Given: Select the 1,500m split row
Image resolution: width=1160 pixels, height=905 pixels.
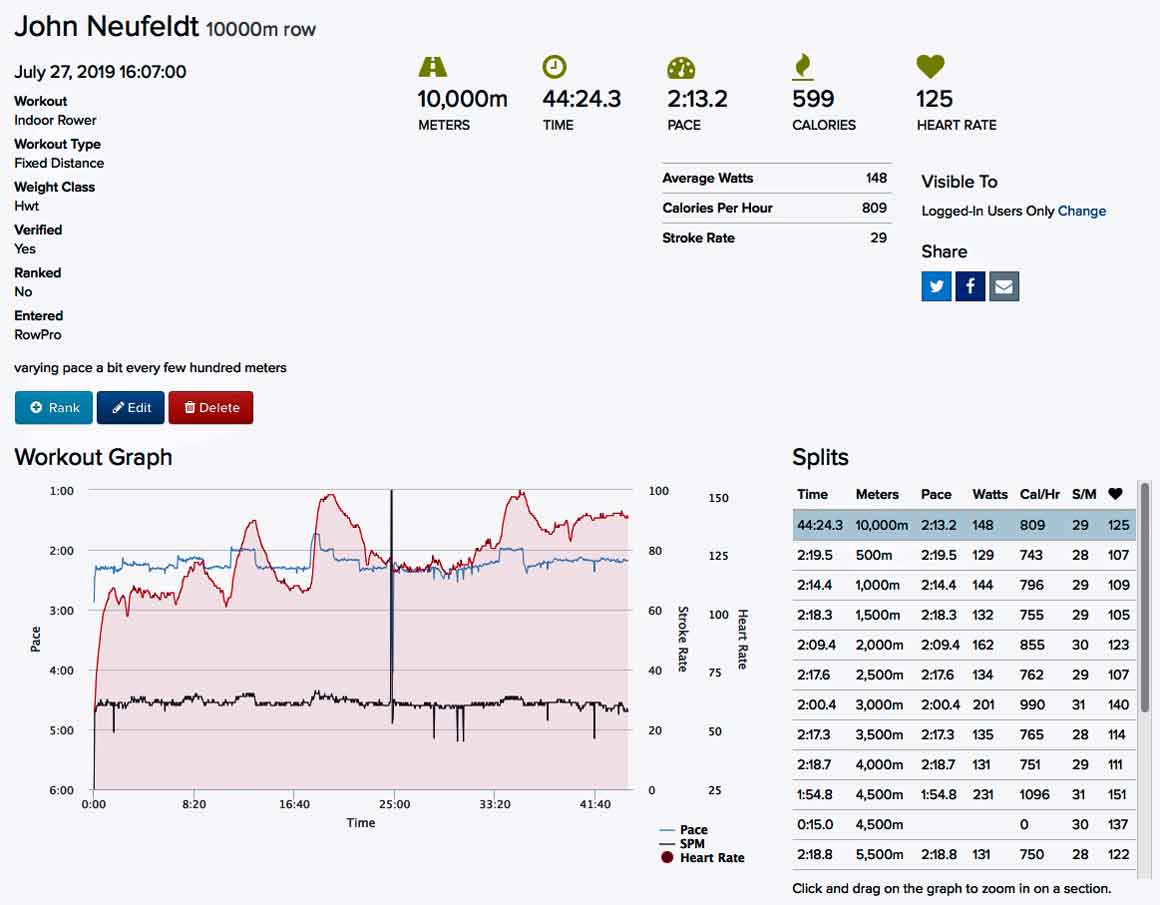Looking at the screenshot, I should (x=963, y=615).
